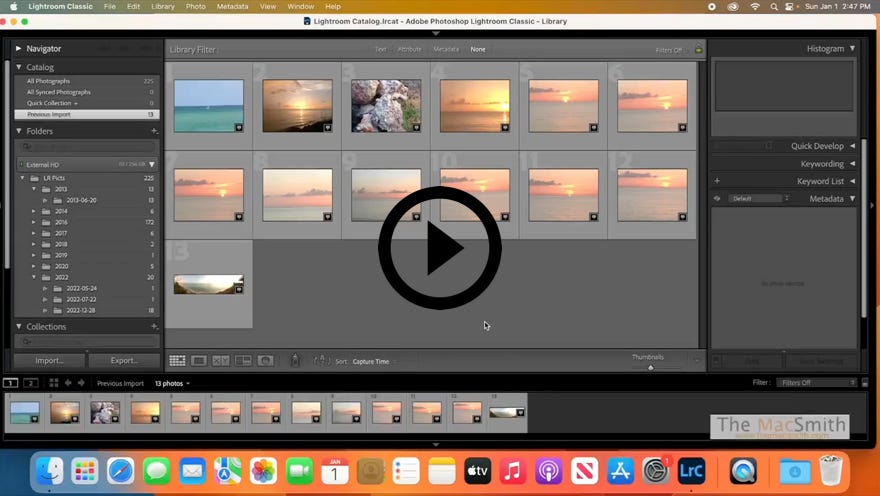Select the Painter spray can tool
The width and height of the screenshot is (880, 496).
click(x=295, y=360)
